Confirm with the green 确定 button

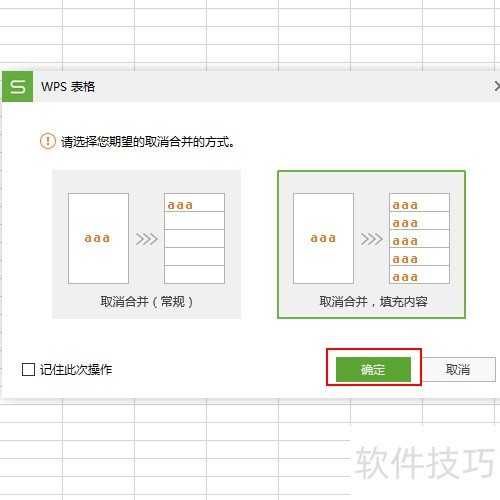(x=373, y=369)
